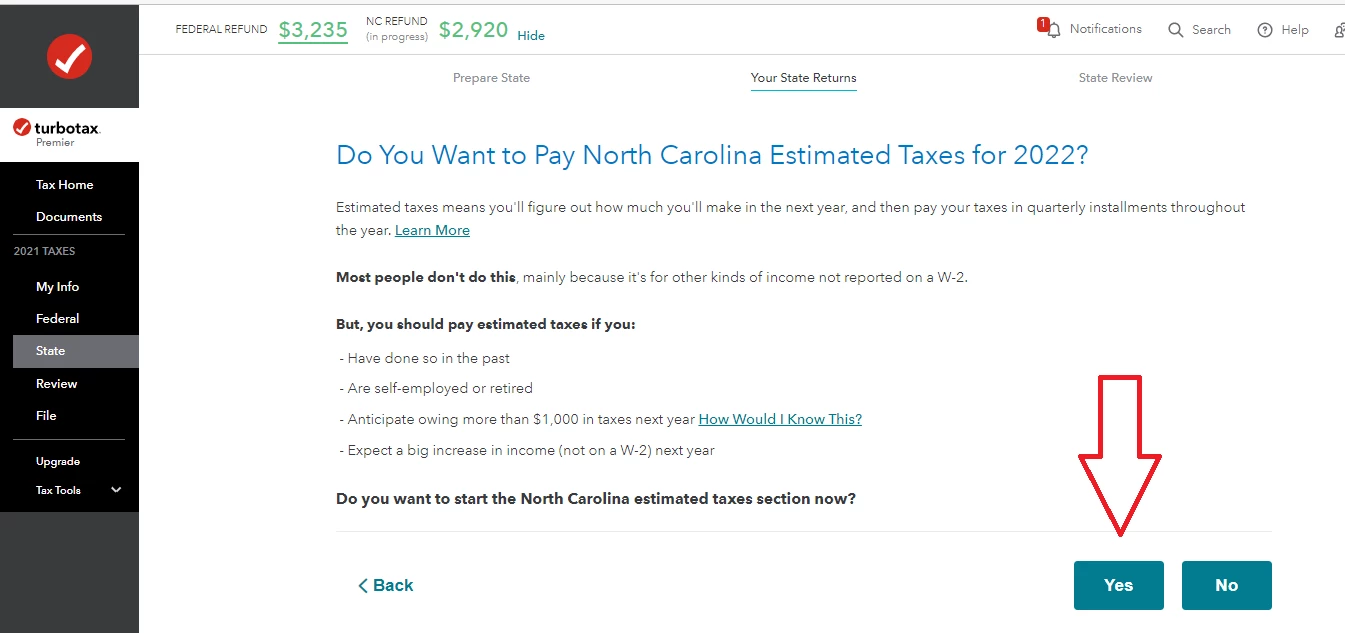Select Upgrade in the sidebar

click(58, 461)
